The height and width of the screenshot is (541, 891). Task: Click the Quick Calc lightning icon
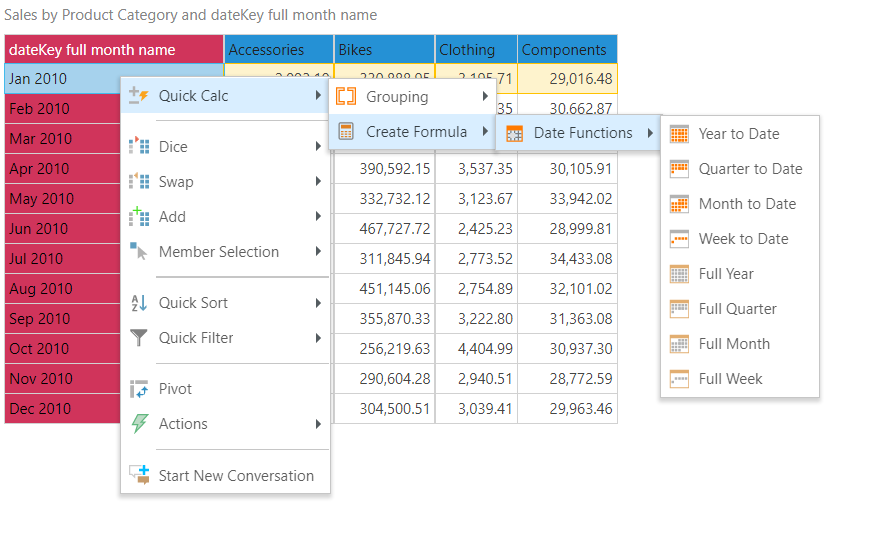click(x=139, y=96)
